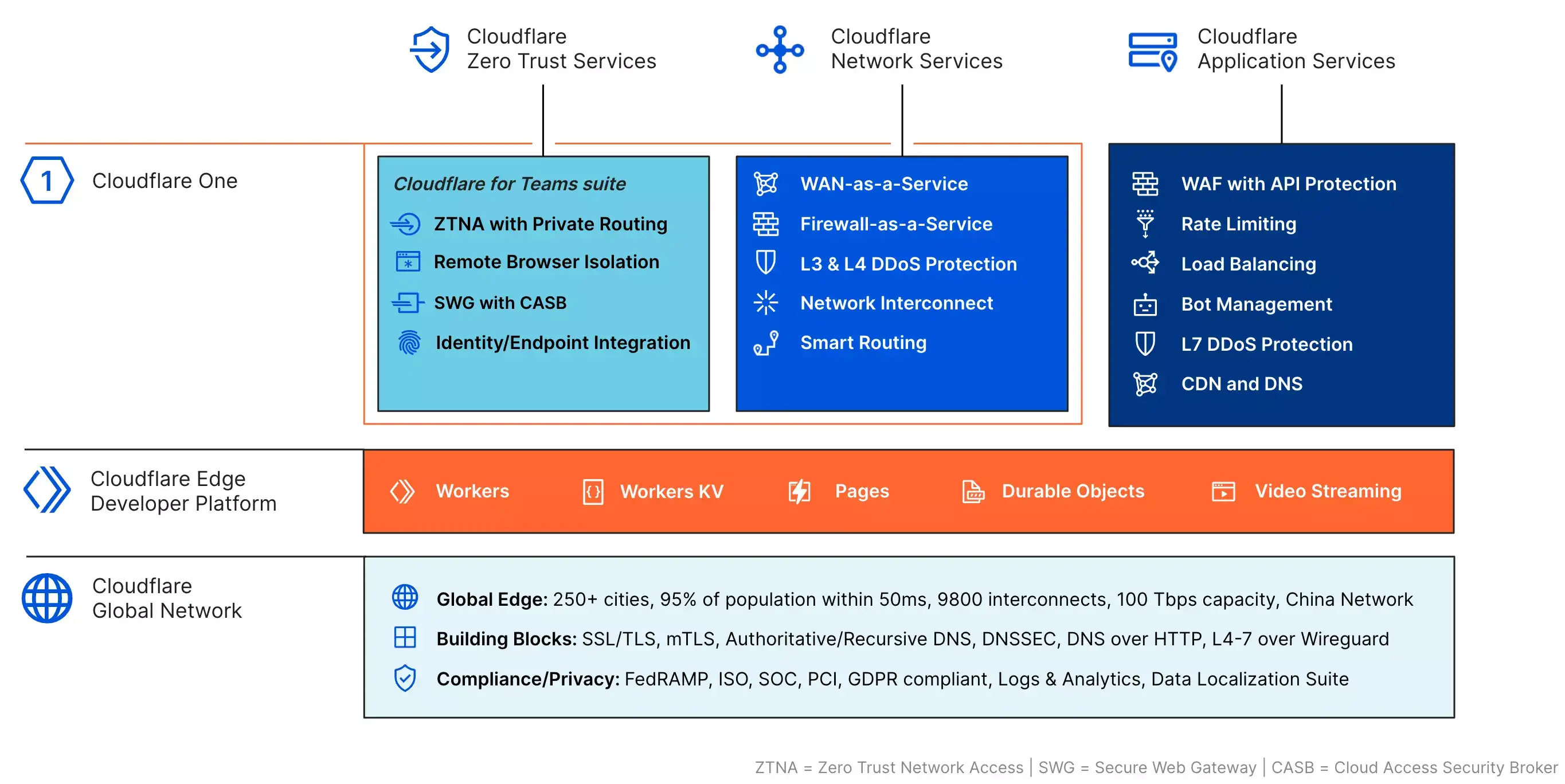Click L3 & L4 DDoS Protection text
This screenshot has height=784, width=1565.
point(908,264)
